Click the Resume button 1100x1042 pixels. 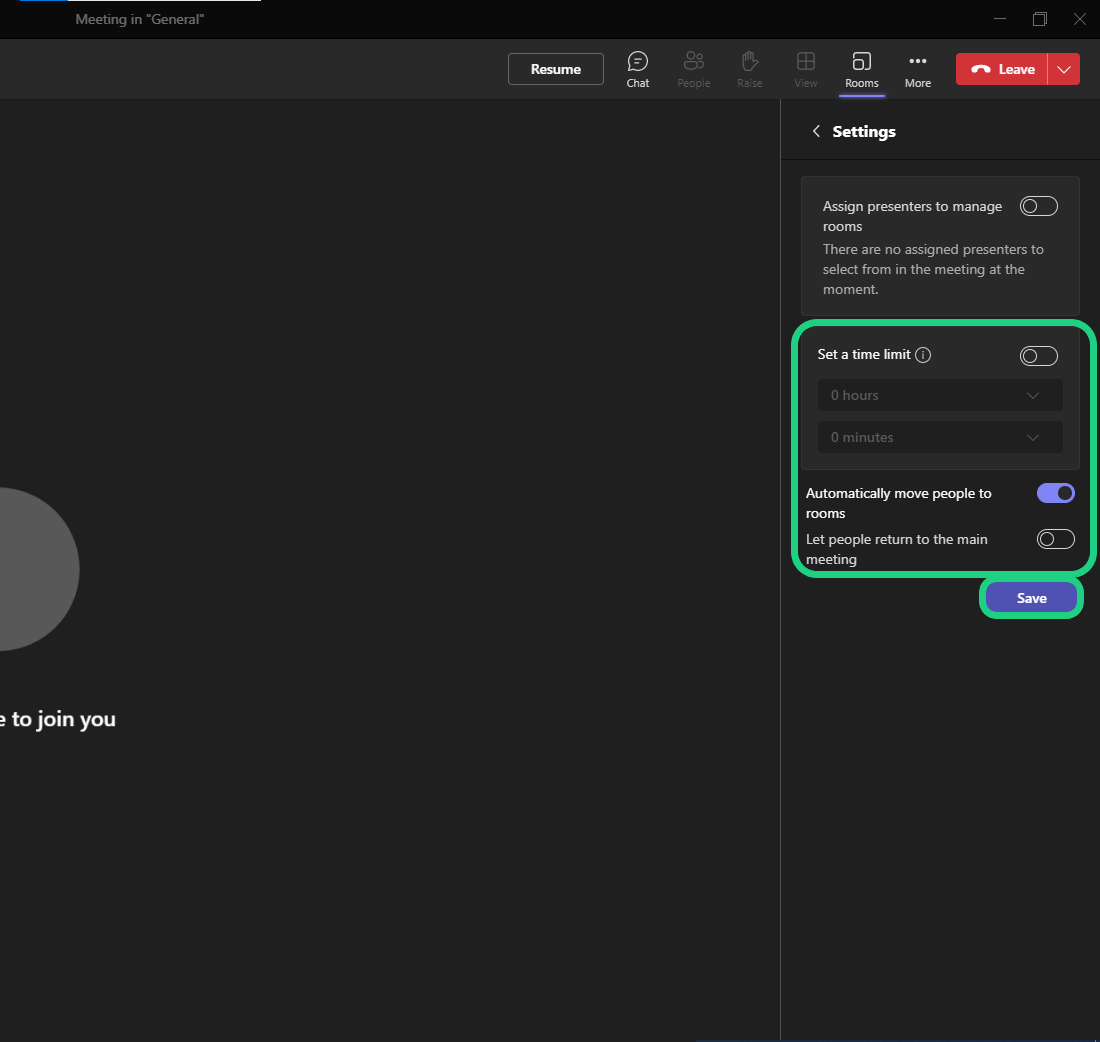coord(556,69)
